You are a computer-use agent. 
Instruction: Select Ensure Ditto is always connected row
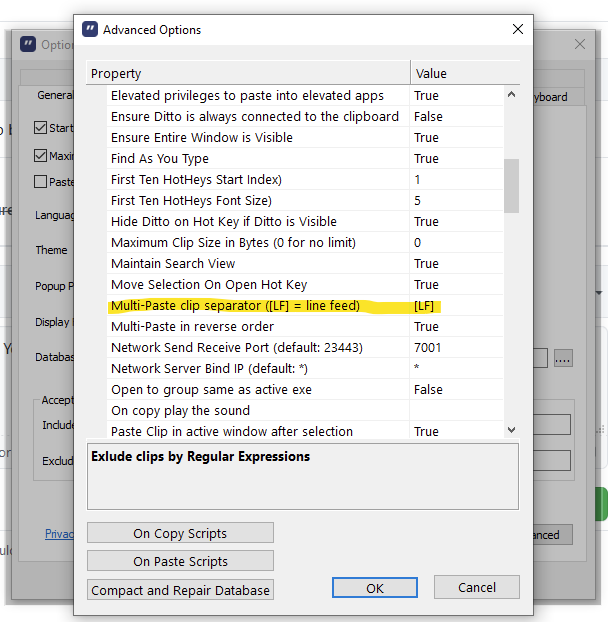(305, 117)
